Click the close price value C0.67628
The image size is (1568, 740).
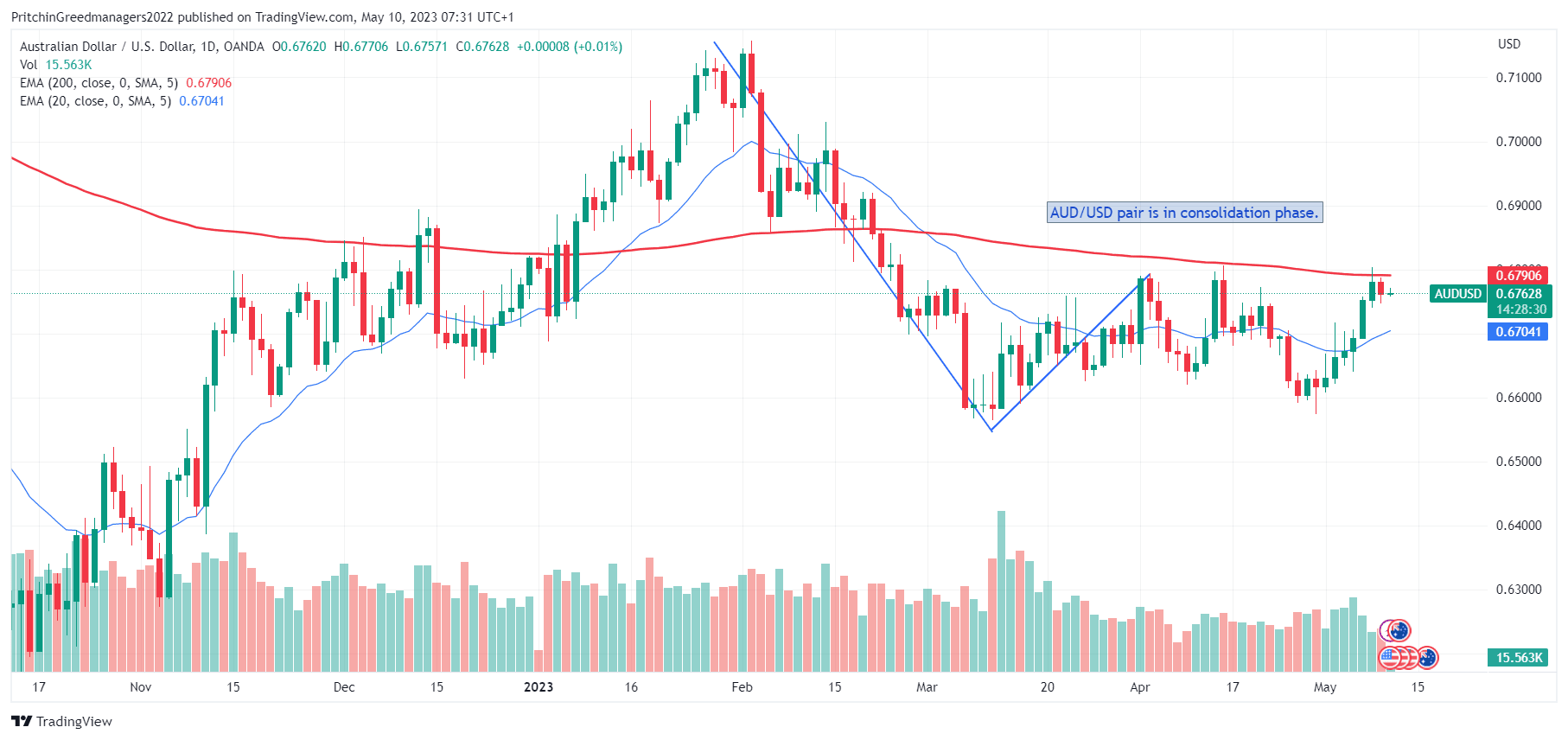pos(482,47)
